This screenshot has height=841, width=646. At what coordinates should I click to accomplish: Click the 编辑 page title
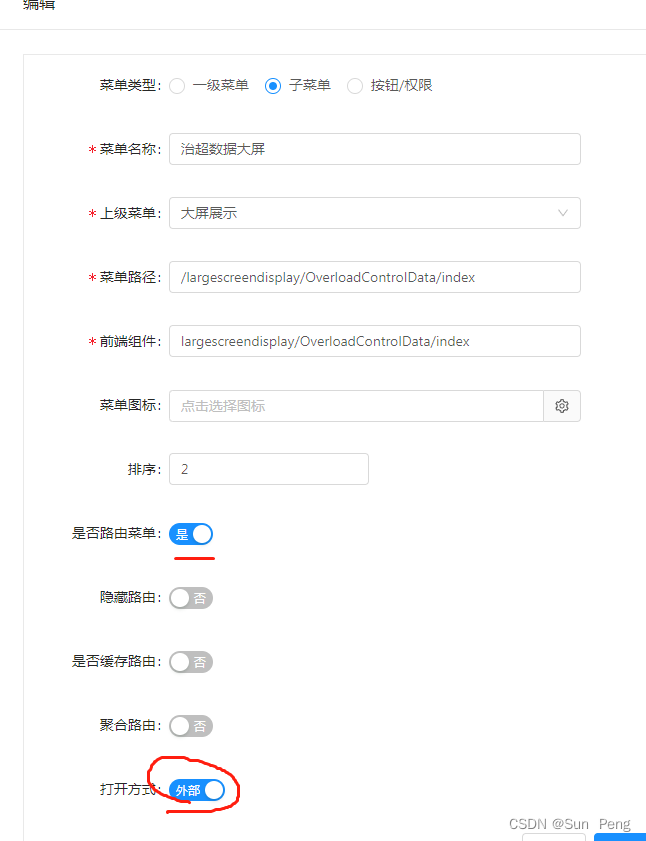pos(37,6)
